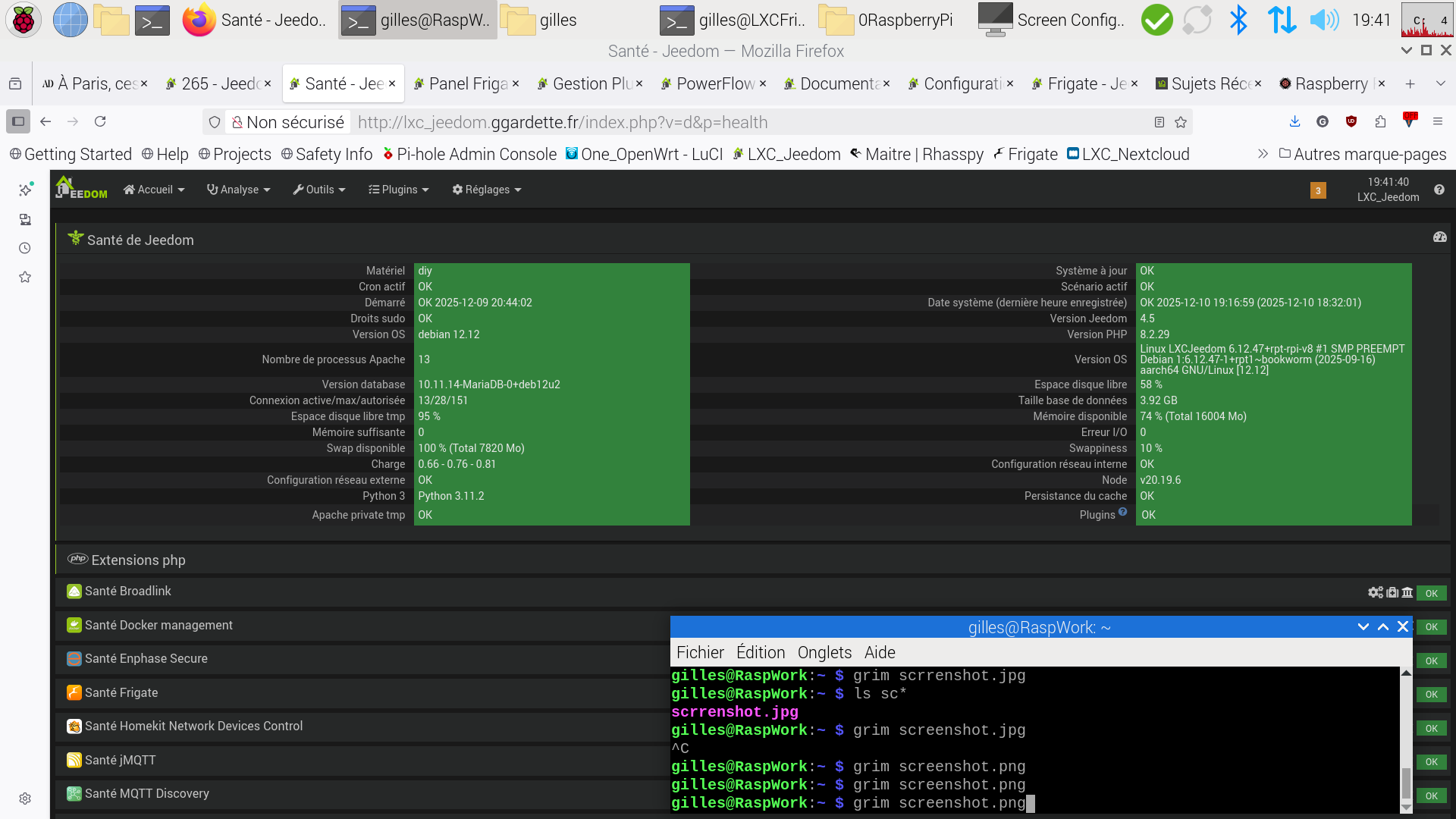
Task: Open the benchmark gauge icon in Santé header
Action: tap(1439, 237)
